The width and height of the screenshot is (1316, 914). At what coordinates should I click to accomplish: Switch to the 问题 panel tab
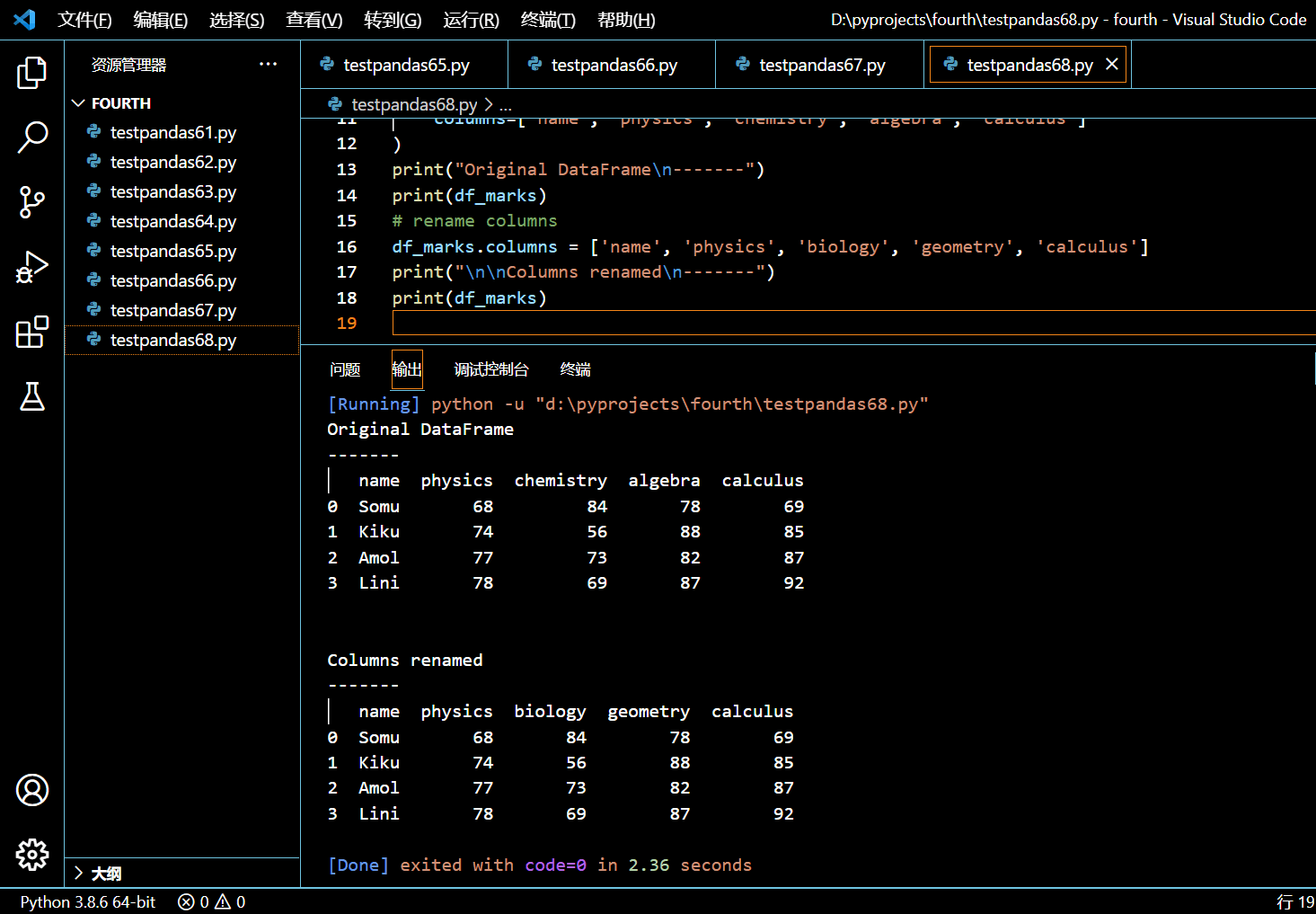(x=345, y=369)
